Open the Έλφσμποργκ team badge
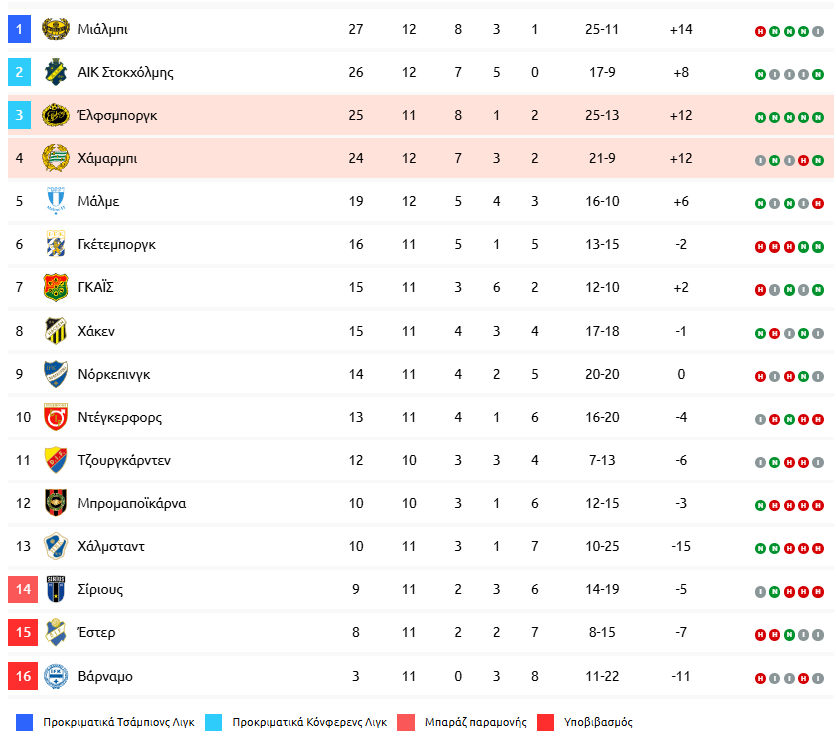Image resolution: width=836 pixels, height=742 pixels. pos(56,115)
